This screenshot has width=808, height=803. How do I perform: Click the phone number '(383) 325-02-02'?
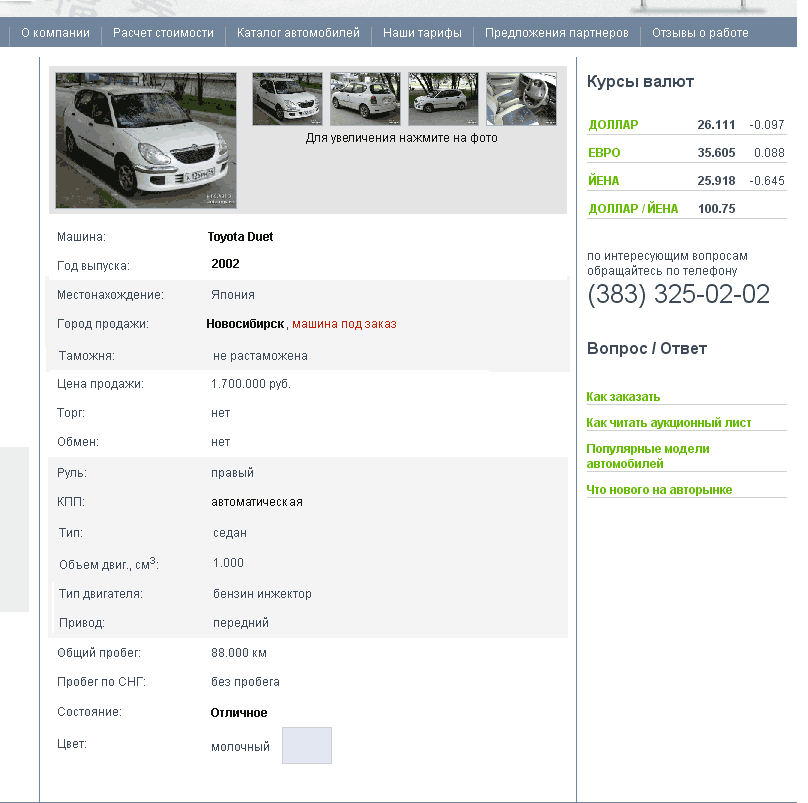coord(678,294)
